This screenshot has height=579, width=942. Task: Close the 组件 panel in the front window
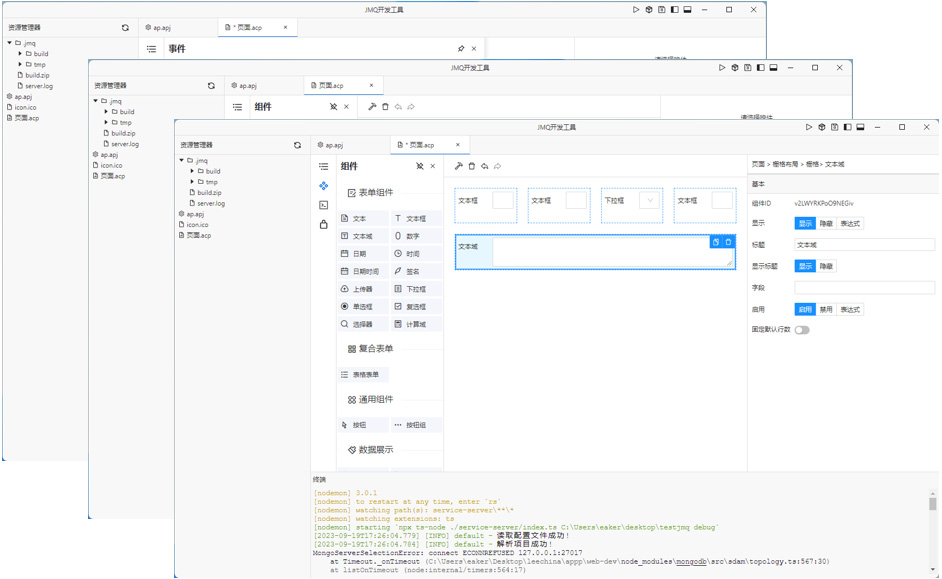433,166
